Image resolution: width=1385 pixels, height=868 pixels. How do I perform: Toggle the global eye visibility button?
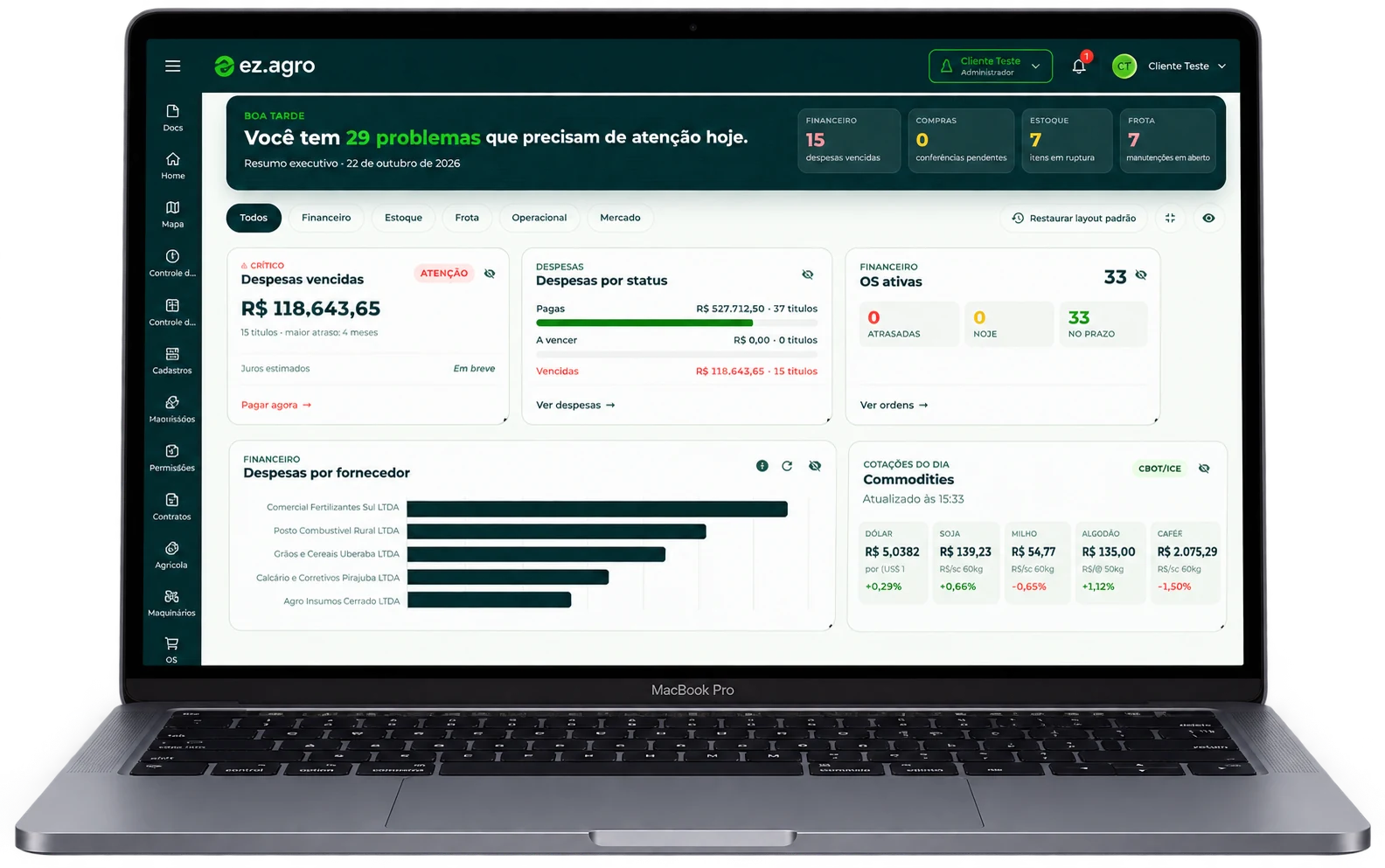[x=1208, y=218]
